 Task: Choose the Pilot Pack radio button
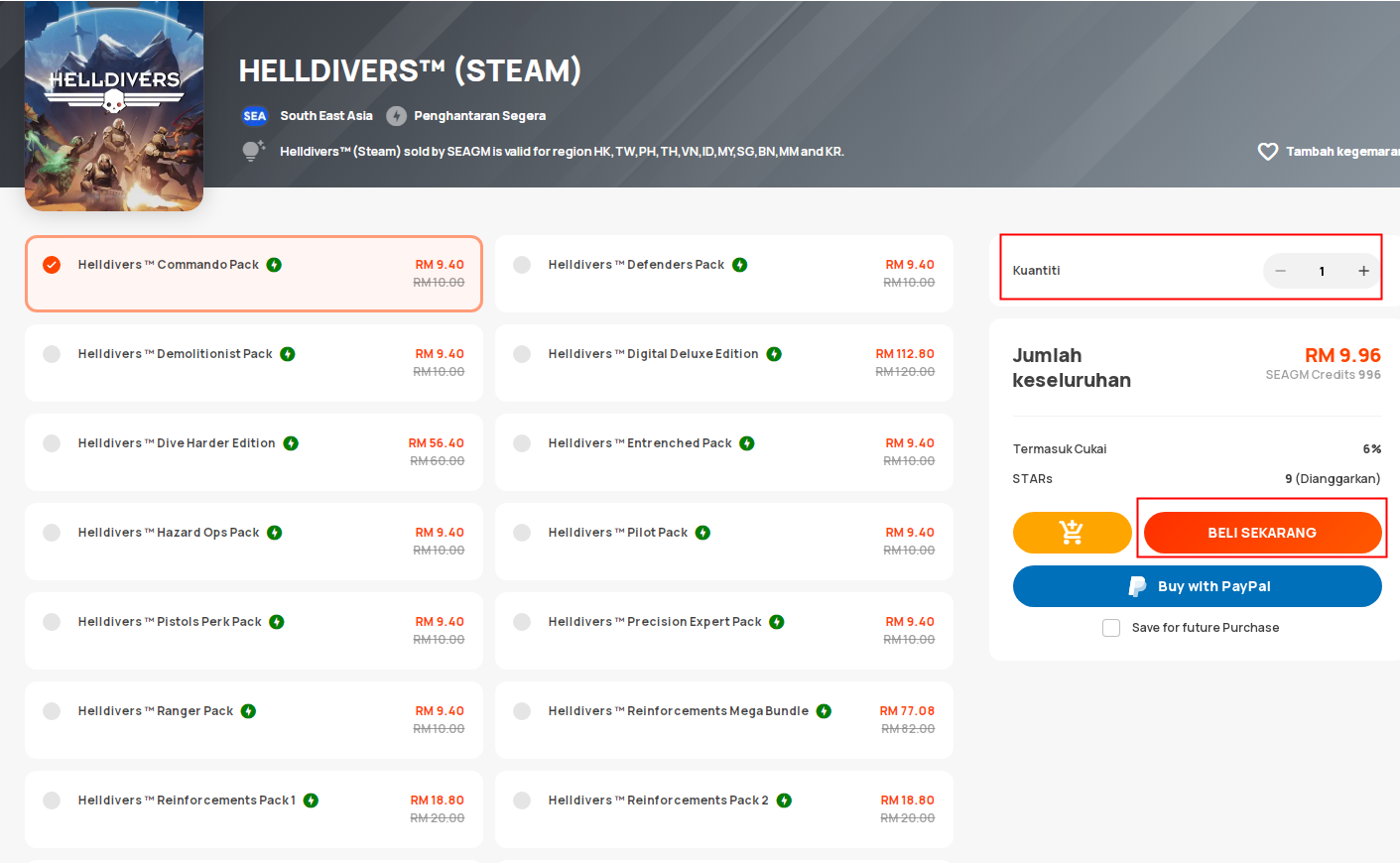(x=522, y=533)
